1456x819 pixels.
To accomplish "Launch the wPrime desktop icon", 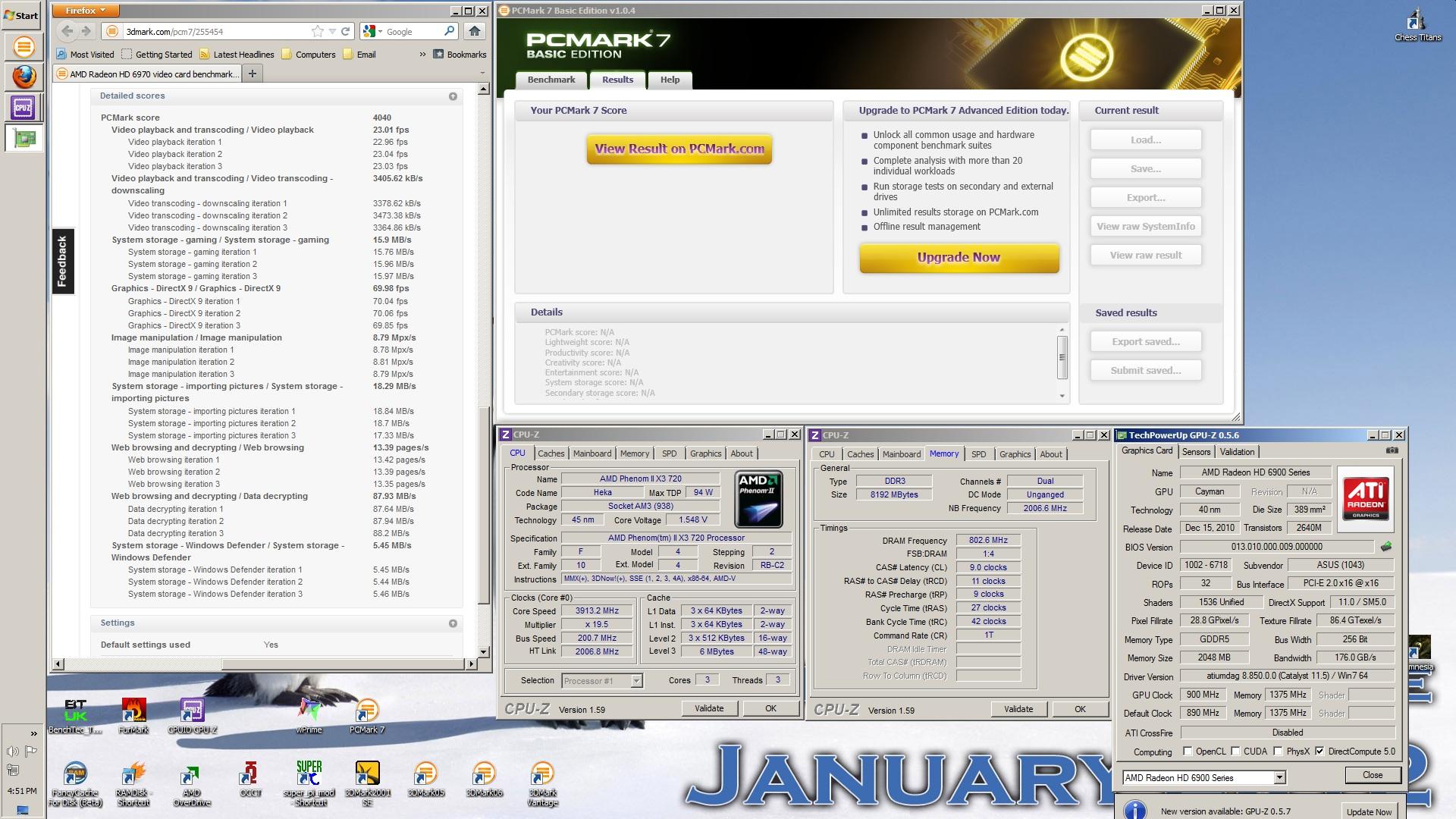I will 309,716.
